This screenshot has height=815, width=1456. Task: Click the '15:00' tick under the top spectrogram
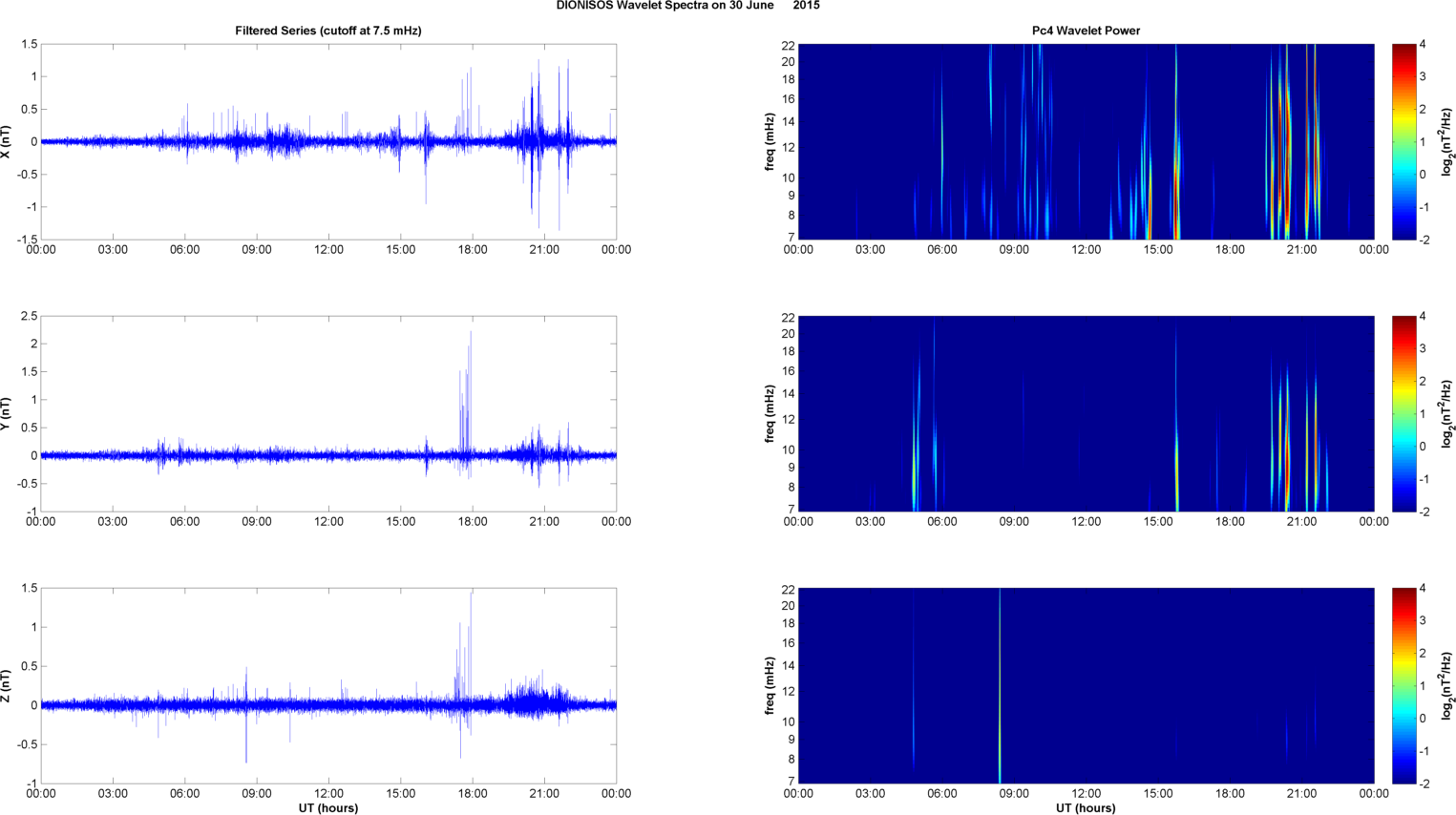coord(1158,250)
